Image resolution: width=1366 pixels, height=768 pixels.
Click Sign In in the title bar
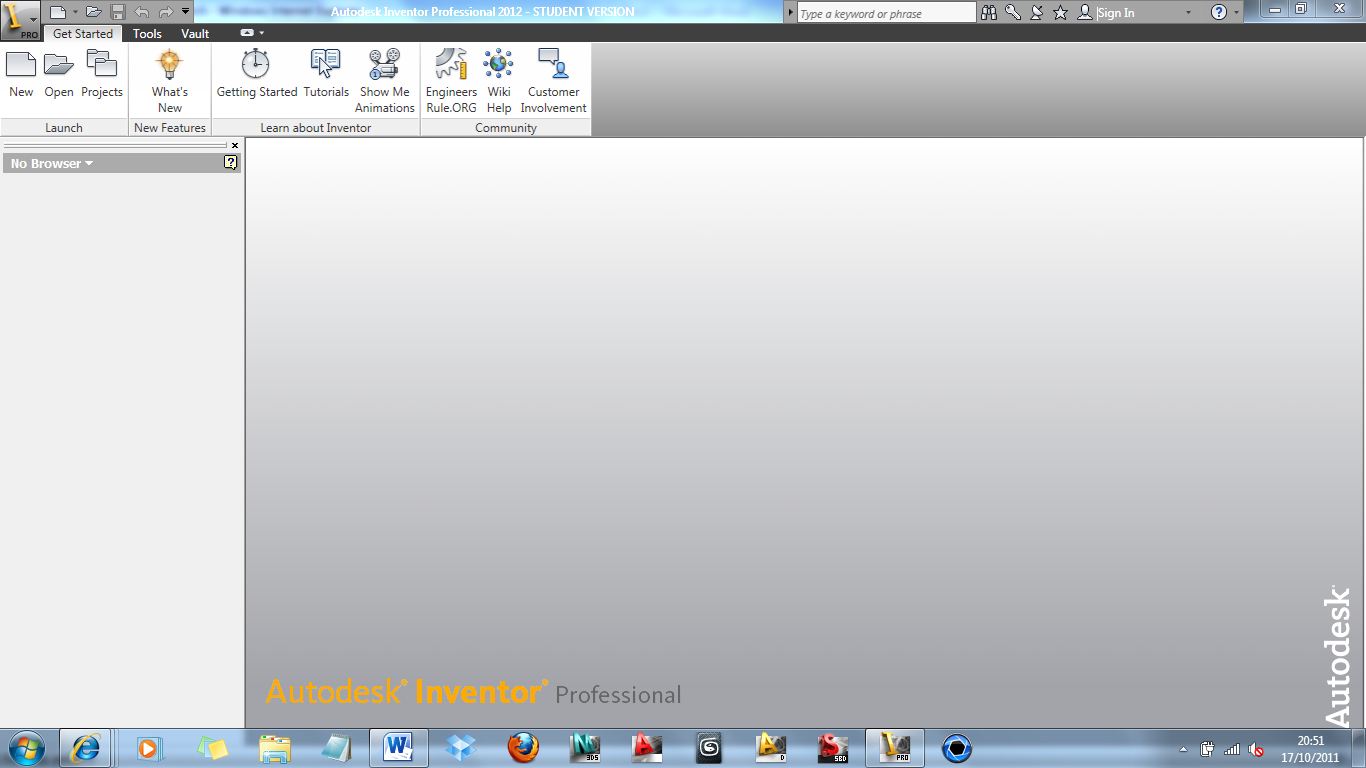[x=1116, y=13]
